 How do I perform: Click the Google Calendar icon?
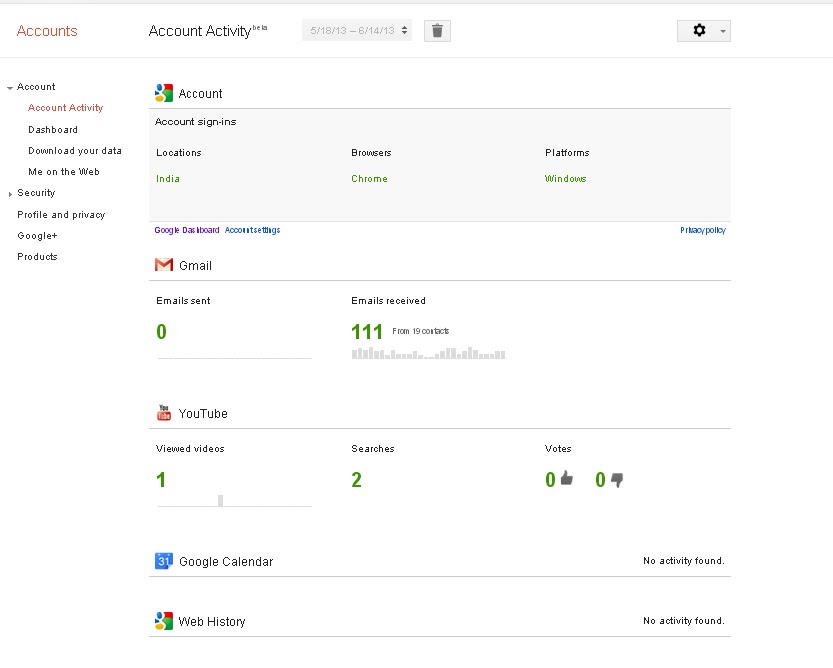point(163,561)
